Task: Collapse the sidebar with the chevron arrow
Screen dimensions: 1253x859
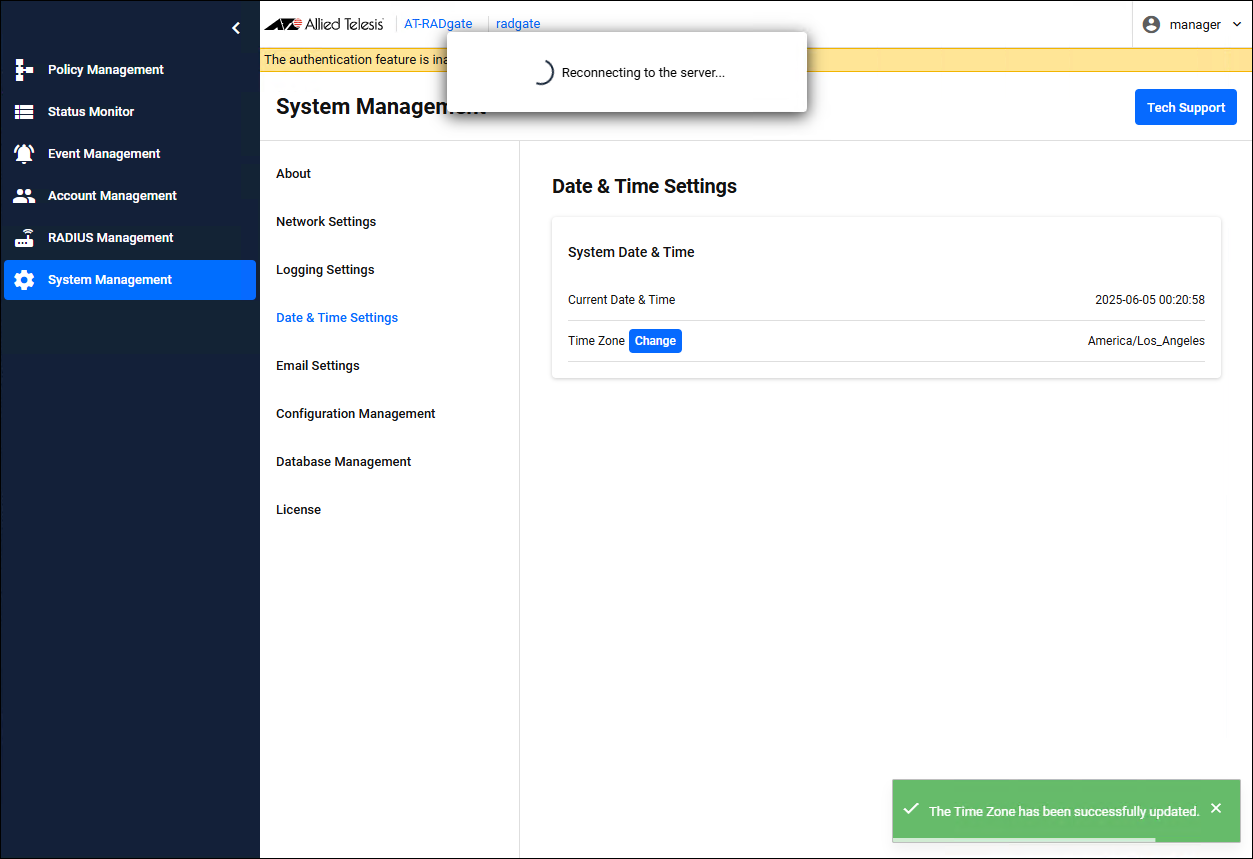Action: pyautogui.click(x=236, y=28)
